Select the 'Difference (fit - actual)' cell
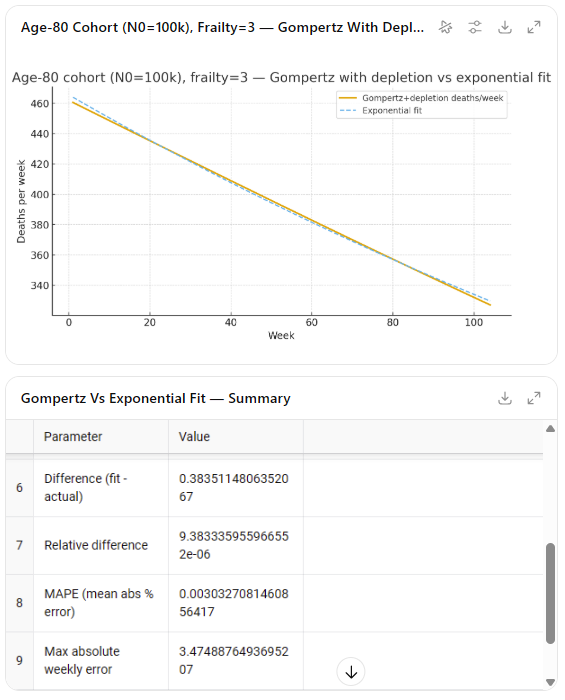The height and width of the screenshot is (700, 565). pyautogui.click(x=101, y=488)
